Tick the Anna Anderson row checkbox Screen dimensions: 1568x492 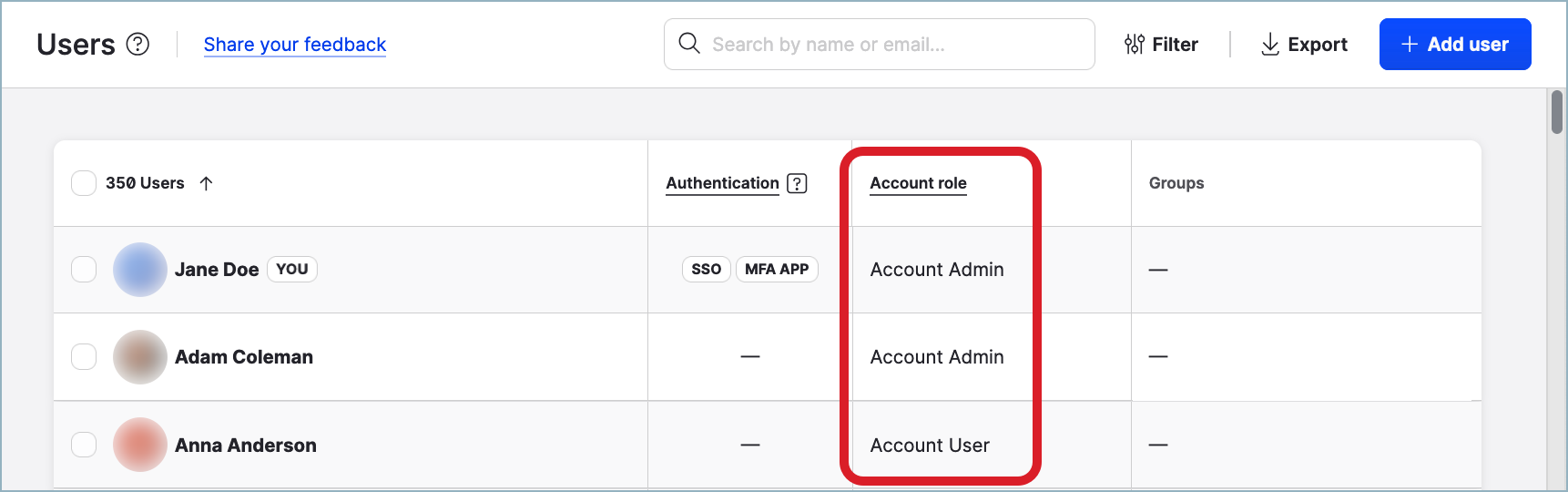coord(84,445)
